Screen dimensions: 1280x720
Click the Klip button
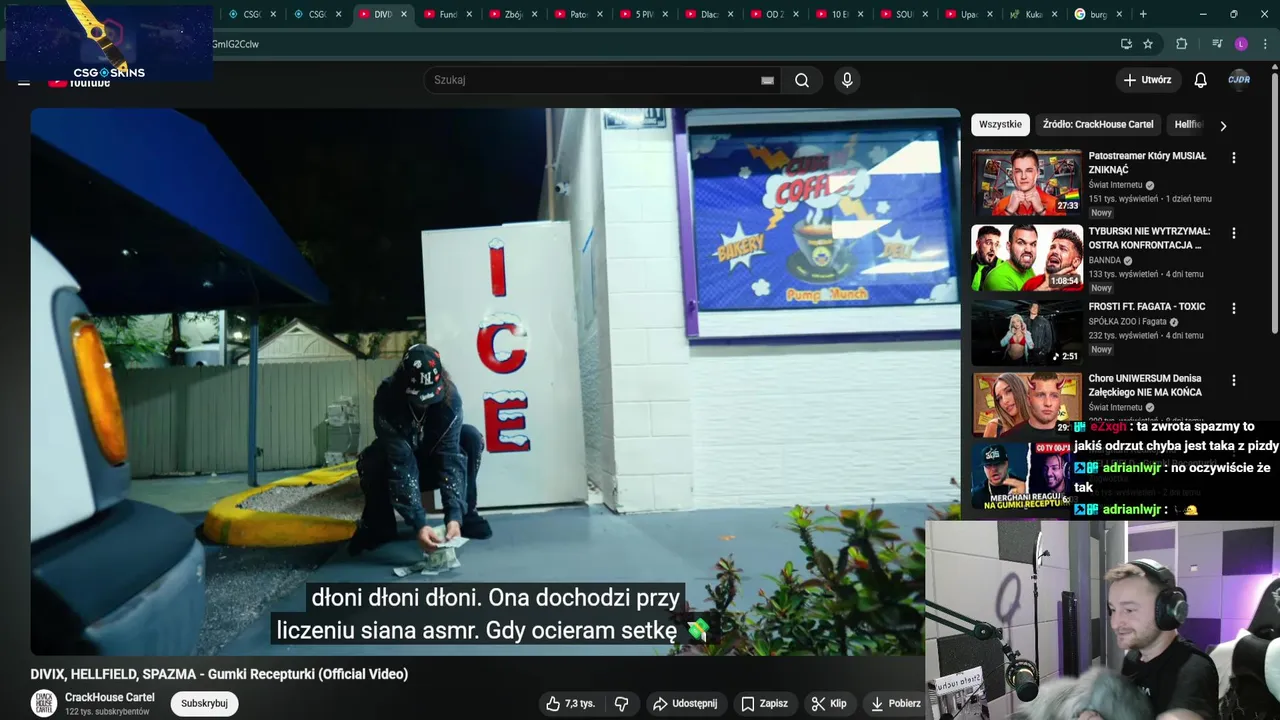829,704
